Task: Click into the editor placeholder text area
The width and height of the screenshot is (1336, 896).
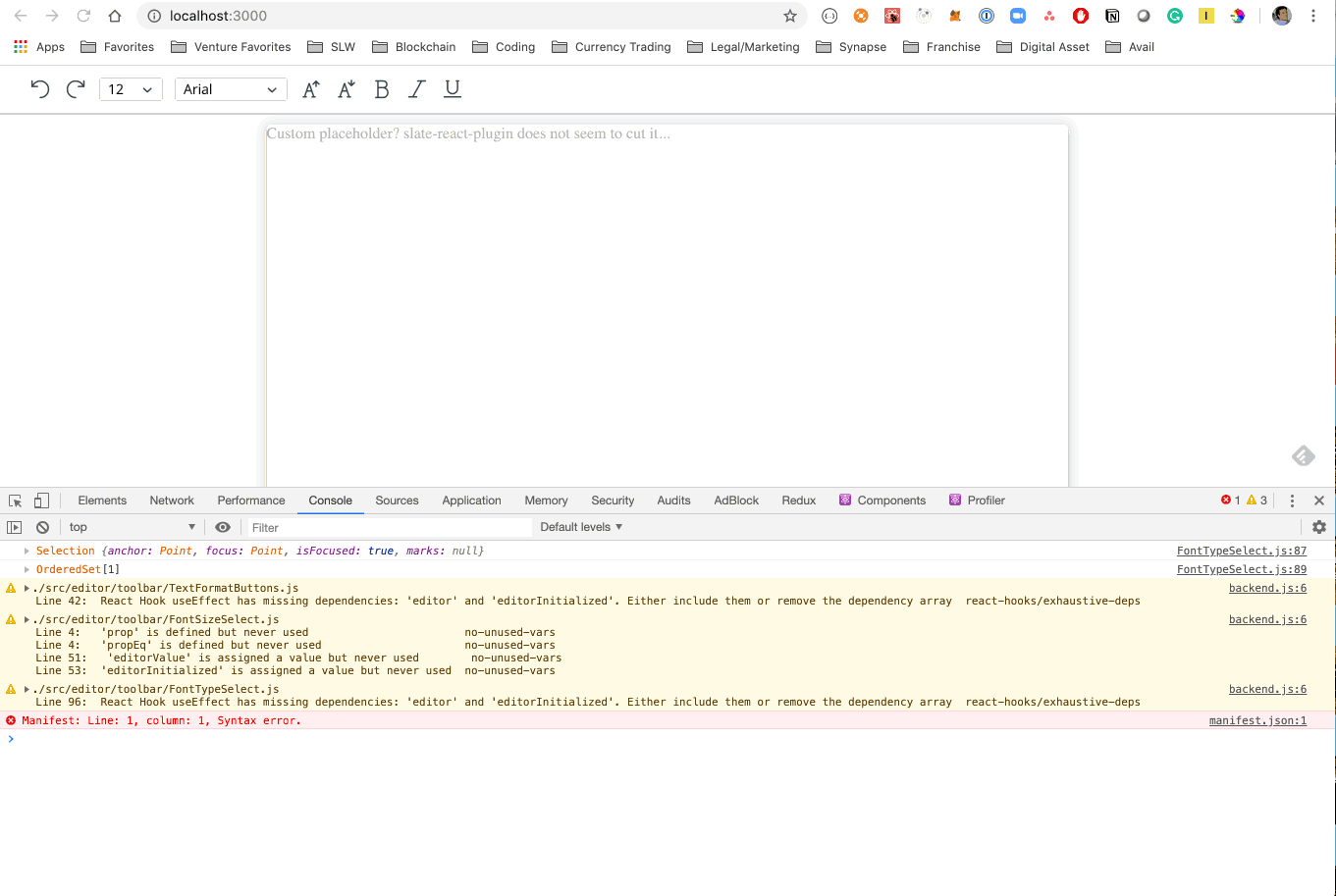Action: pyautogui.click(x=468, y=133)
